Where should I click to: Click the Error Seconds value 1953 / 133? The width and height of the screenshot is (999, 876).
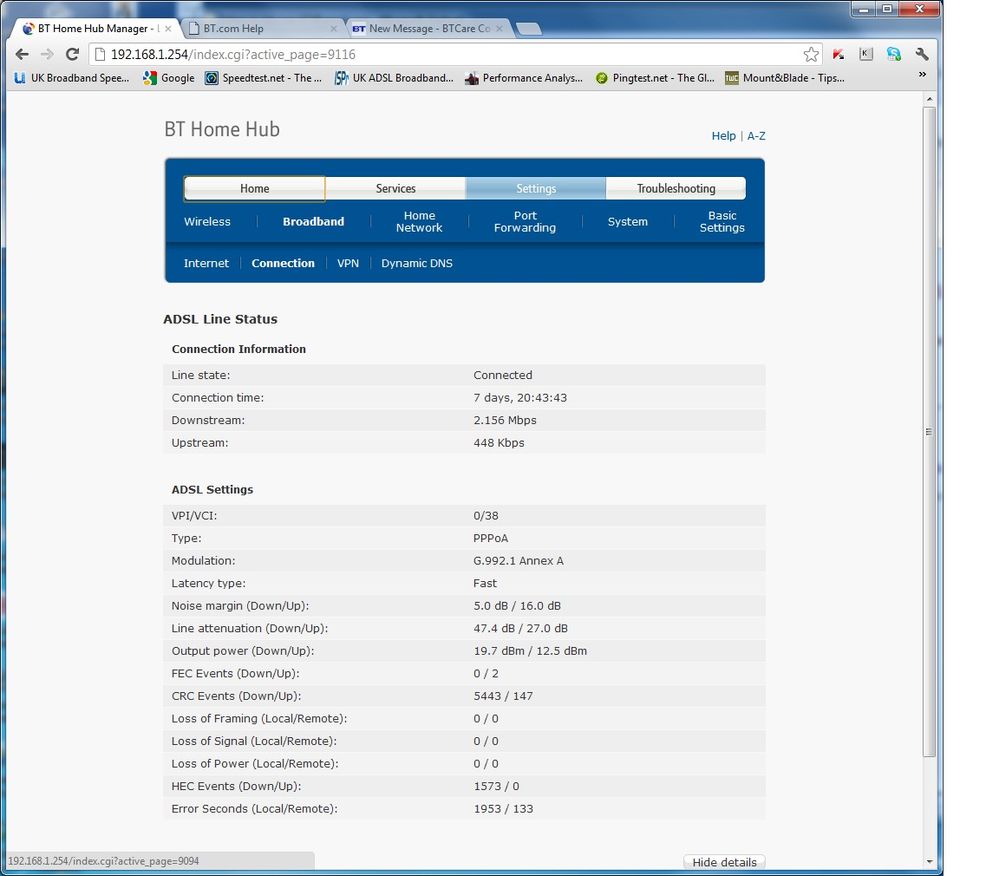pyautogui.click(x=503, y=808)
